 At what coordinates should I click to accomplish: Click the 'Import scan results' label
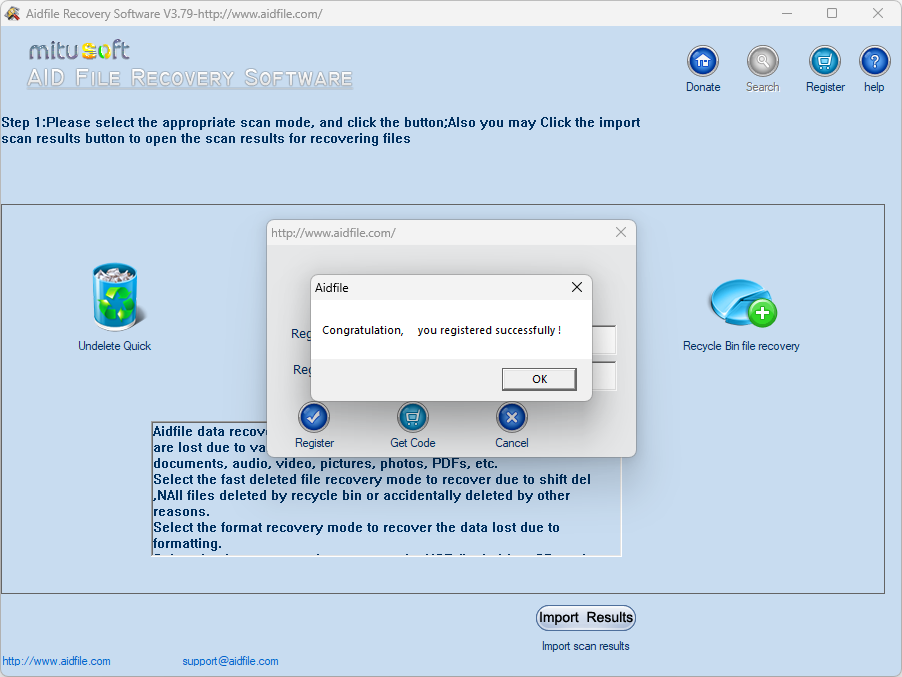pos(586,646)
